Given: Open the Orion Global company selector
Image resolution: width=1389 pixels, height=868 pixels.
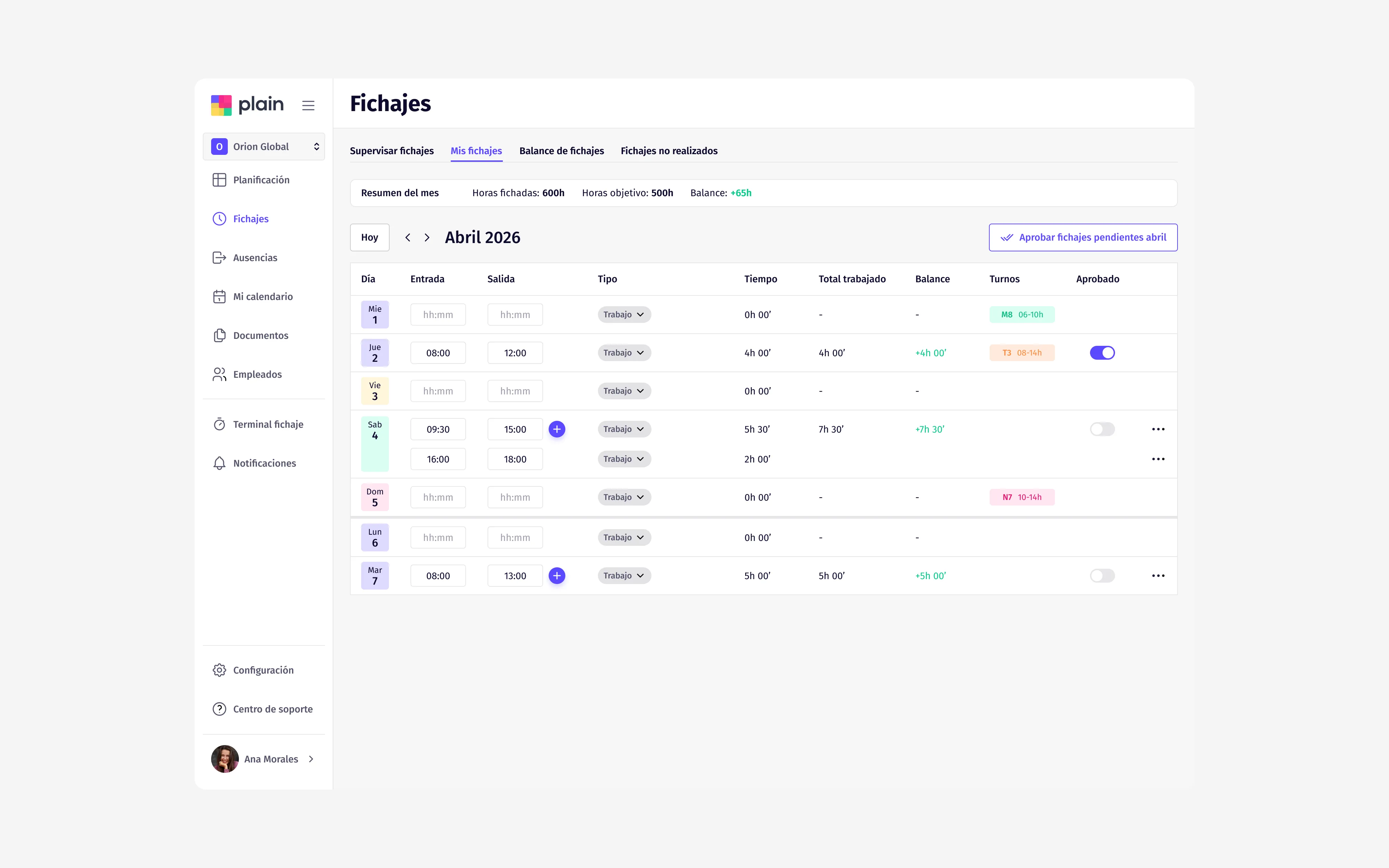Looking at the screenshot, I should pos(264,147).
